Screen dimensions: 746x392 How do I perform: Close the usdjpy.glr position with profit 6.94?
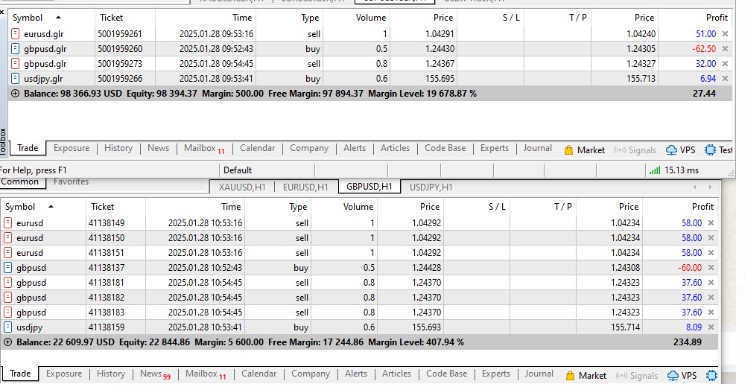(725, 78)
